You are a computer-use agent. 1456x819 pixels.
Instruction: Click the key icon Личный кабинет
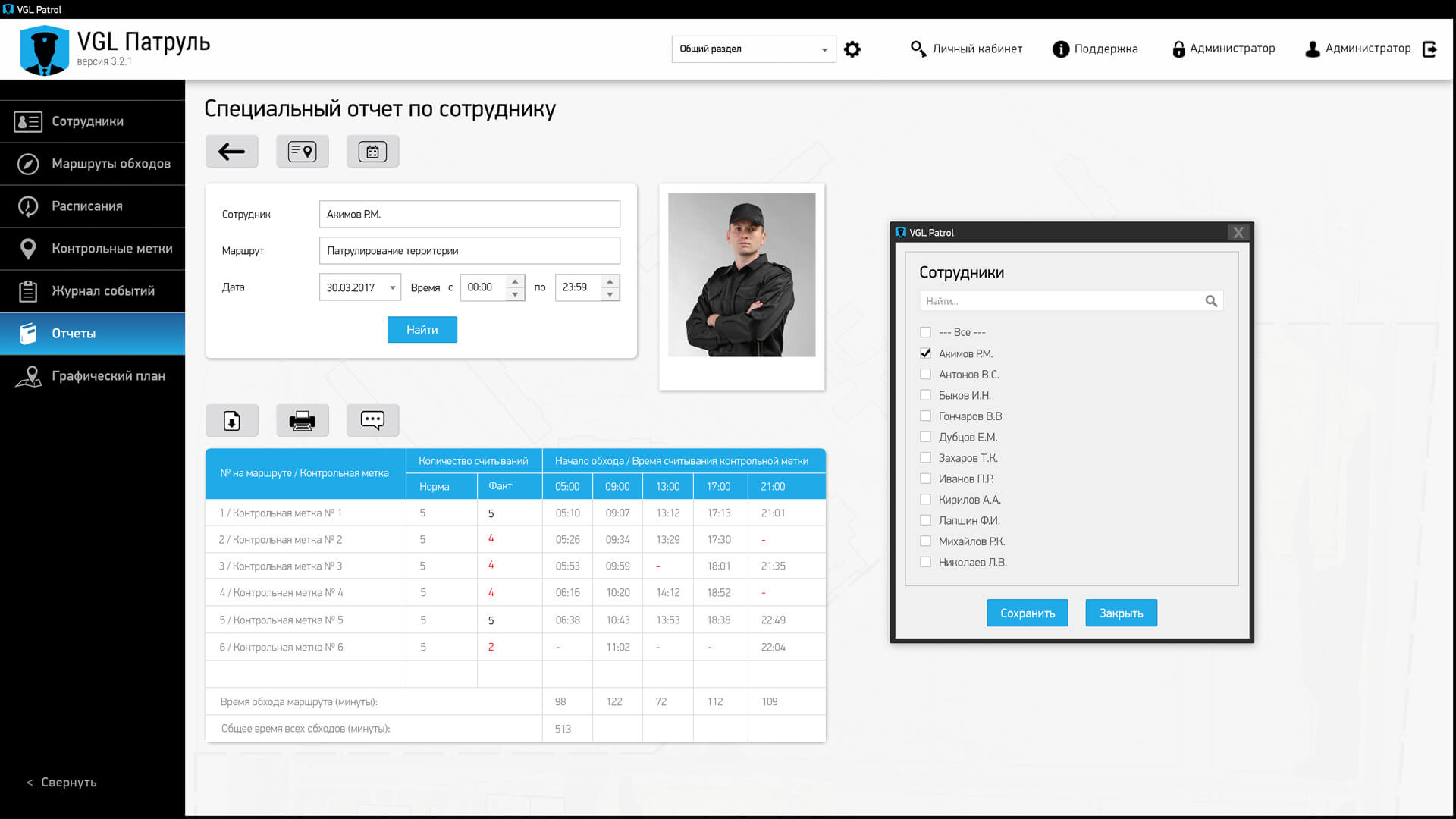(x=918, y=49)
